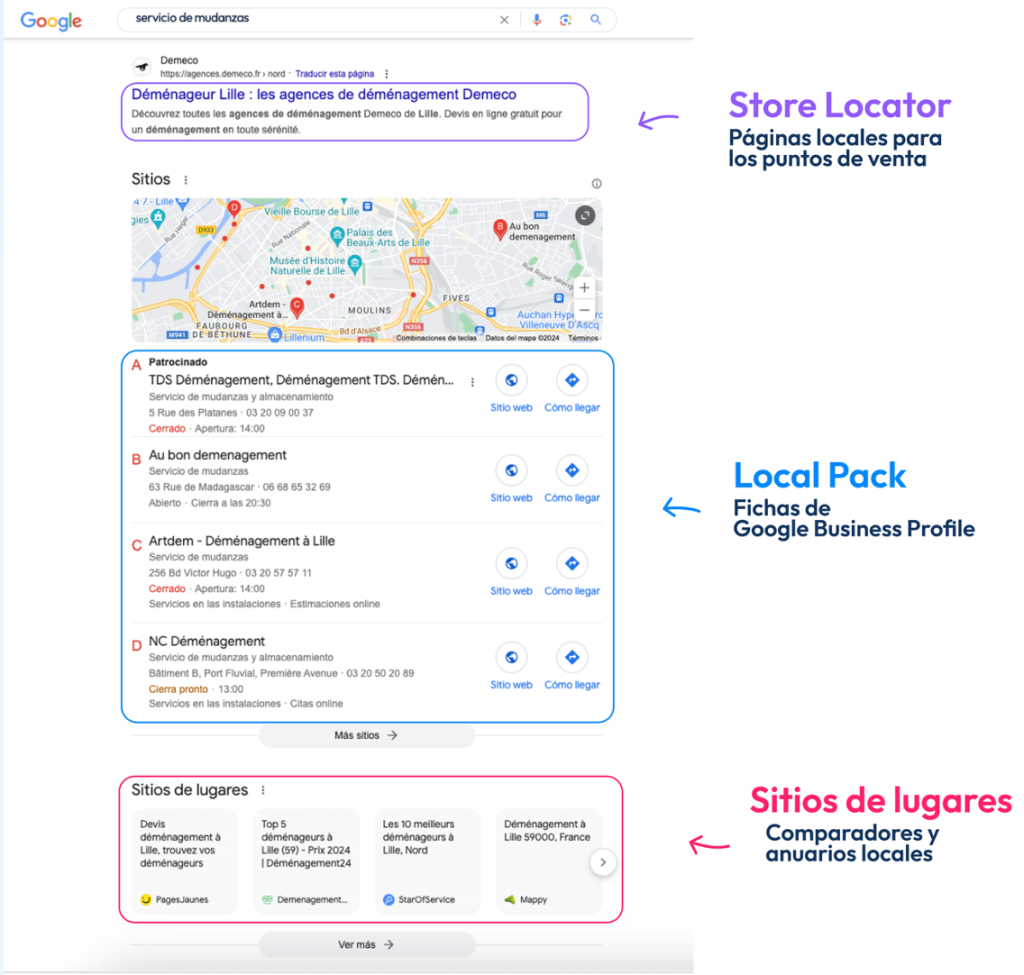The height and width of the screenshot is (975, 1024).
Task: Click address text 5 Rue des Platanes
Action: [x=193, y=413]
